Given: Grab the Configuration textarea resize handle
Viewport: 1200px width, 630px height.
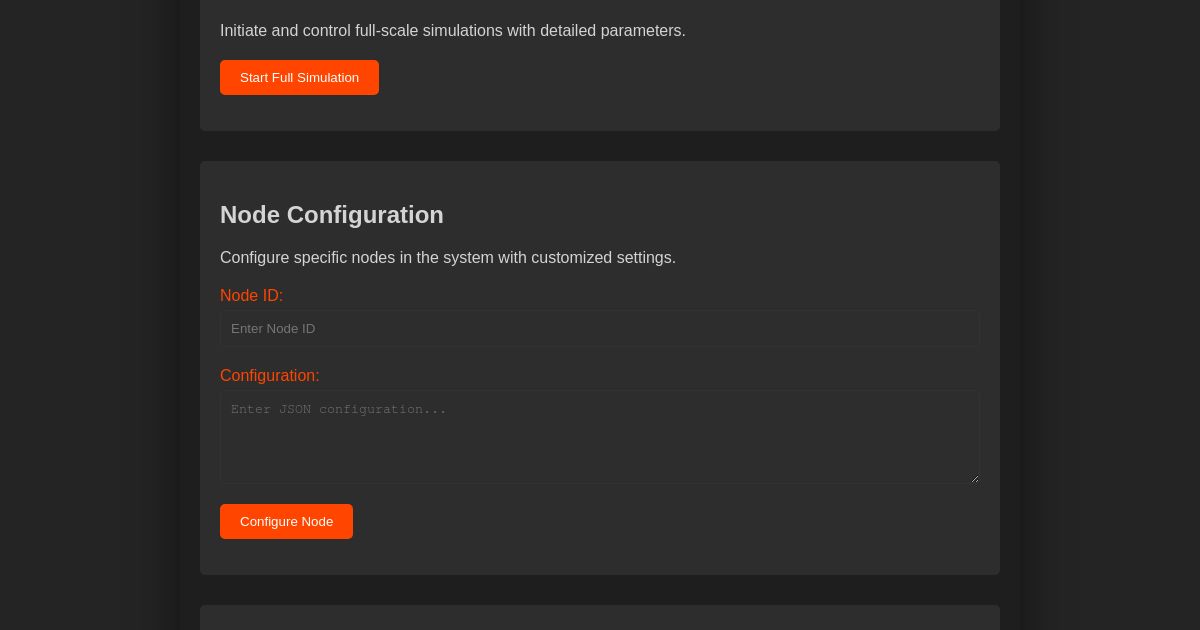Looking at the screenshot, I should [974, 478].
